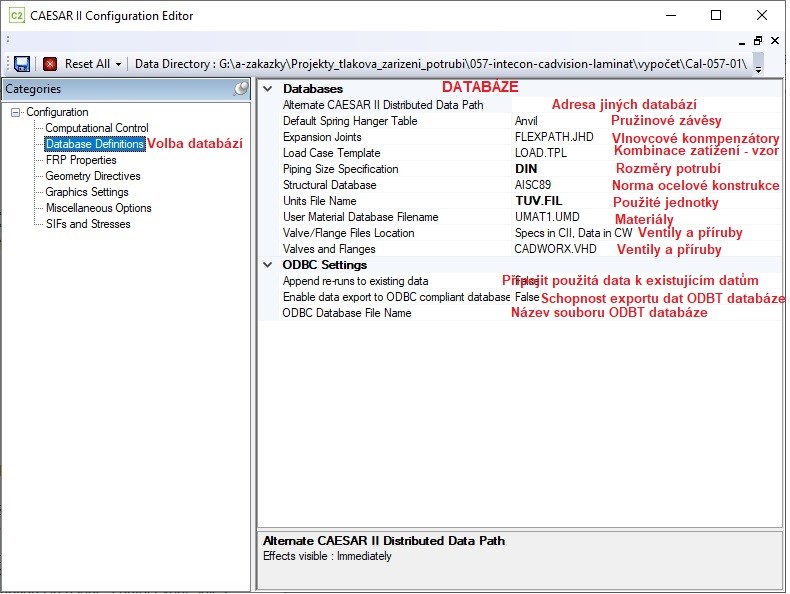Image resolution: width=790 pixels, height=594 pixels.
Task: Click the Reset All button label
Action: (87, 64)
